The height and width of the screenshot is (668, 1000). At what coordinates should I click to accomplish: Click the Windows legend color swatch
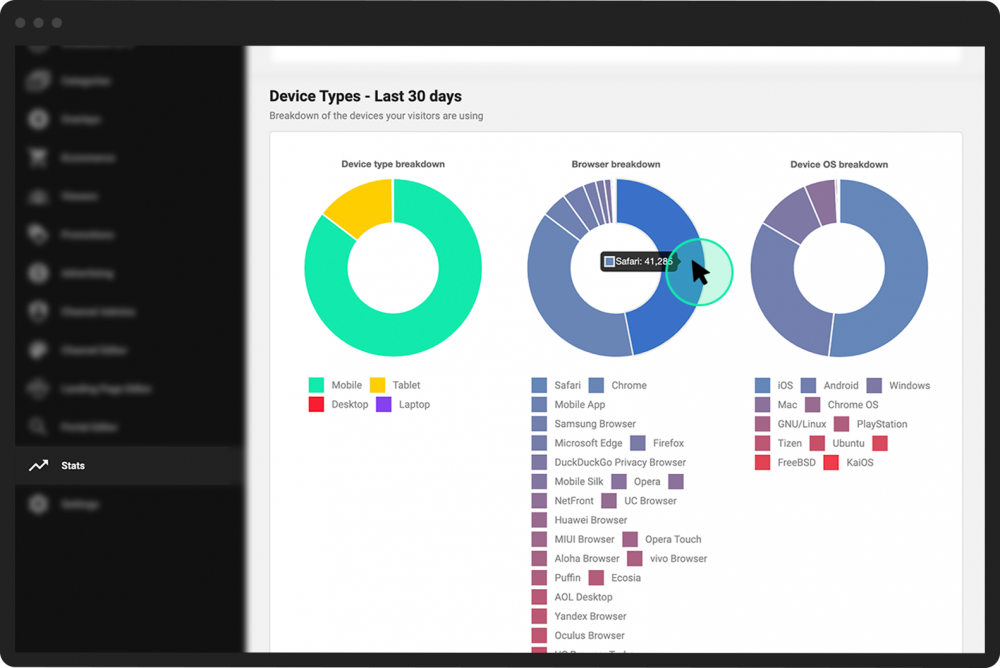click(x=874, y=385)
